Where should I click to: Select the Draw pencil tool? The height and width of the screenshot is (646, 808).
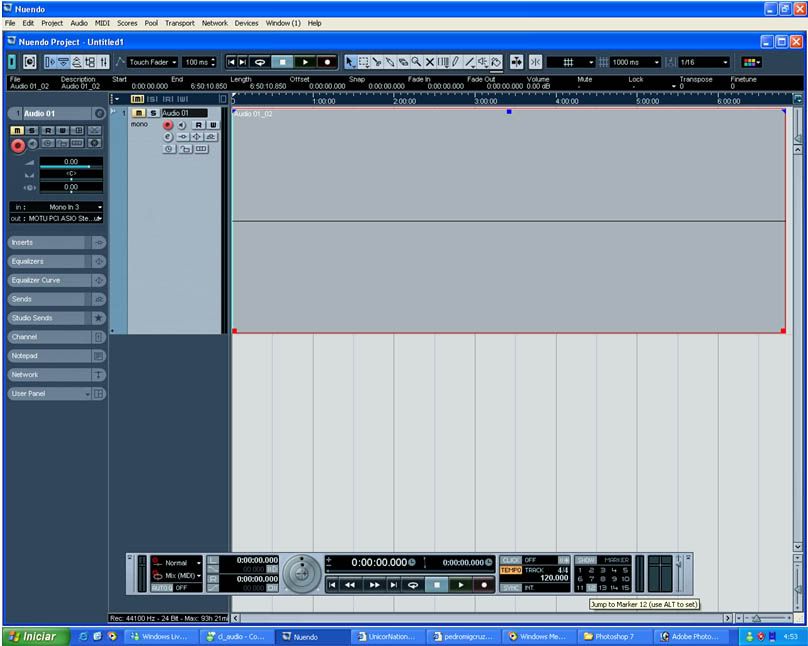click(x=456, y=62)
